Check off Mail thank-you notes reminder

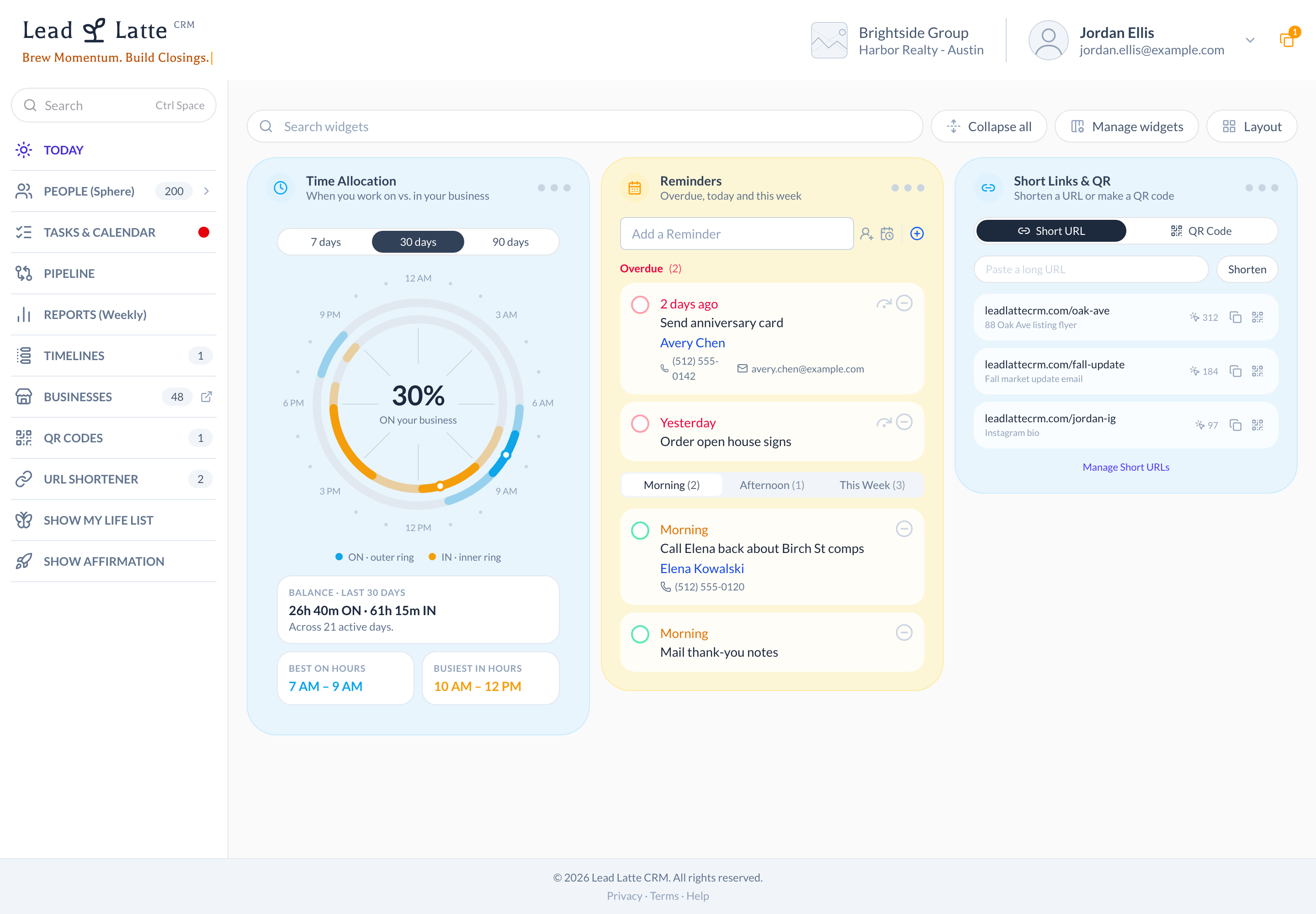[x=640, y=634]
